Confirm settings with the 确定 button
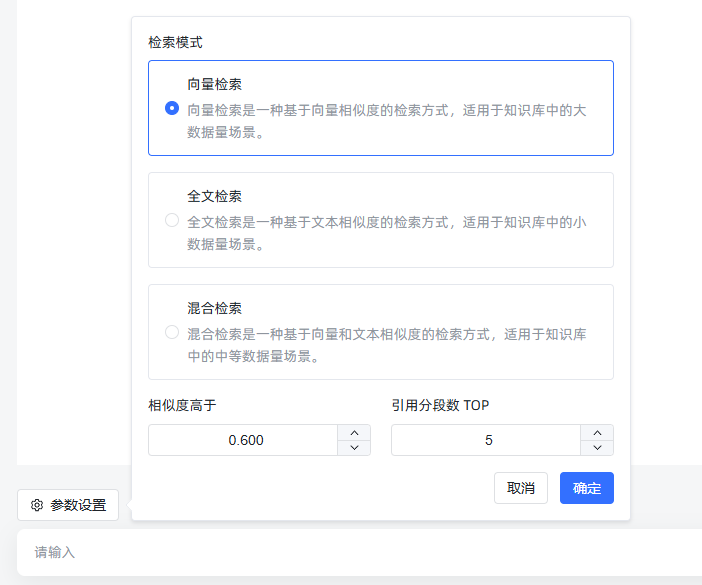 coord(586,488)
